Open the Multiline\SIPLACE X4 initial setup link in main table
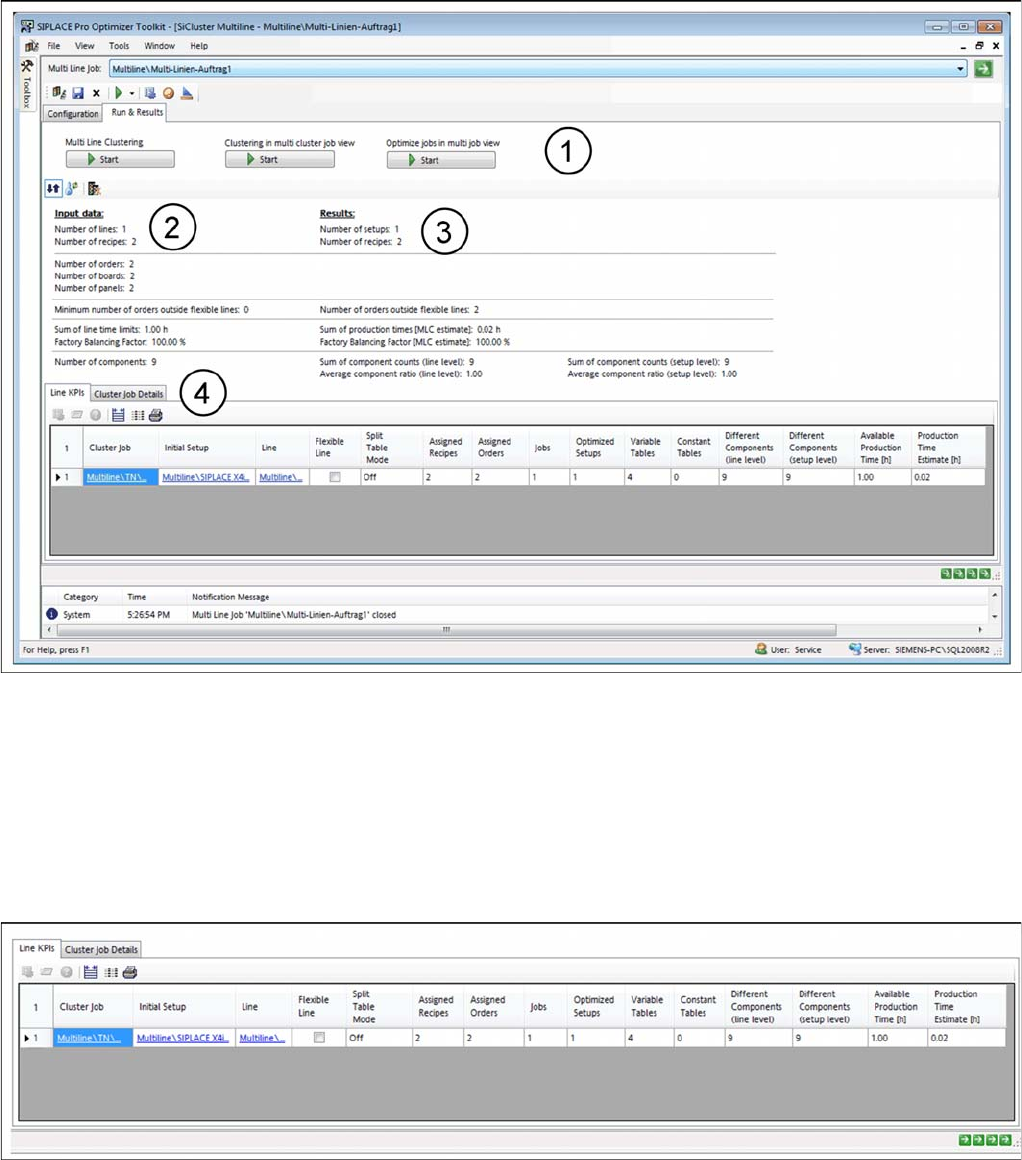This screenshot has width=1022, height=1160. [206, 477]
